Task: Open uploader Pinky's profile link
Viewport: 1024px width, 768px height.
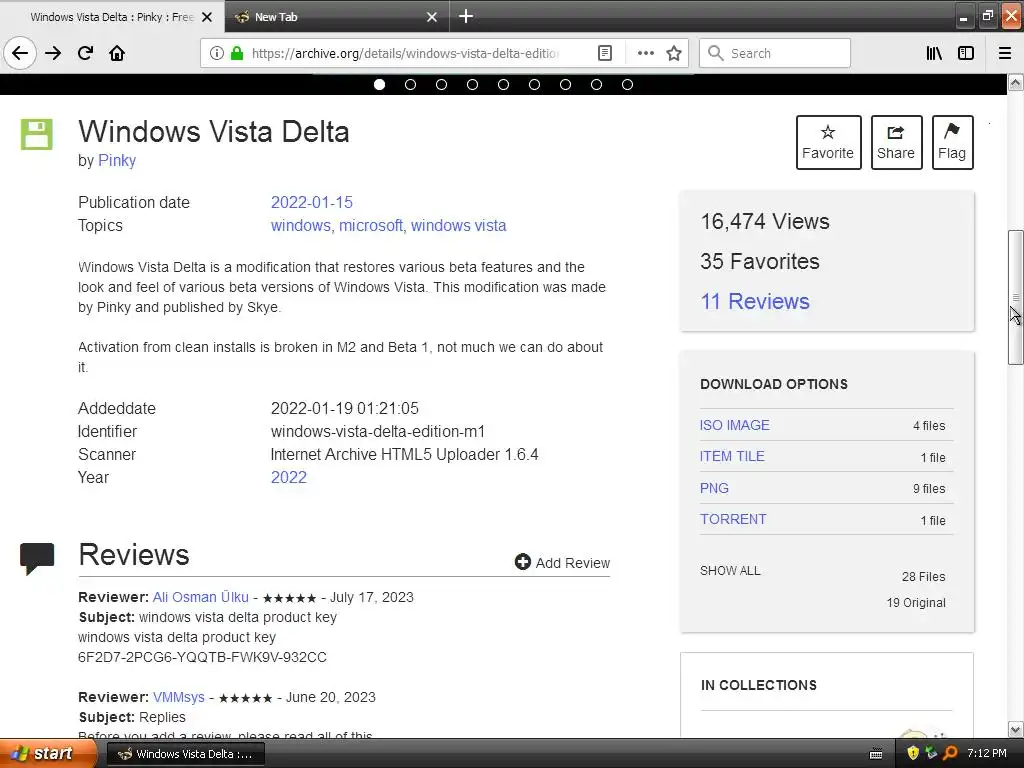Action: pos(117,161)
